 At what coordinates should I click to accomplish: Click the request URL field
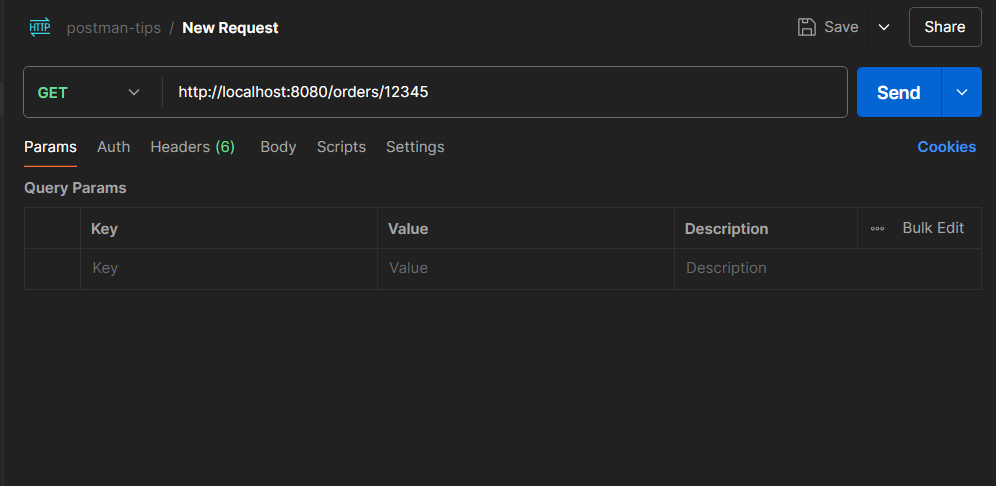tap(505, 92)
